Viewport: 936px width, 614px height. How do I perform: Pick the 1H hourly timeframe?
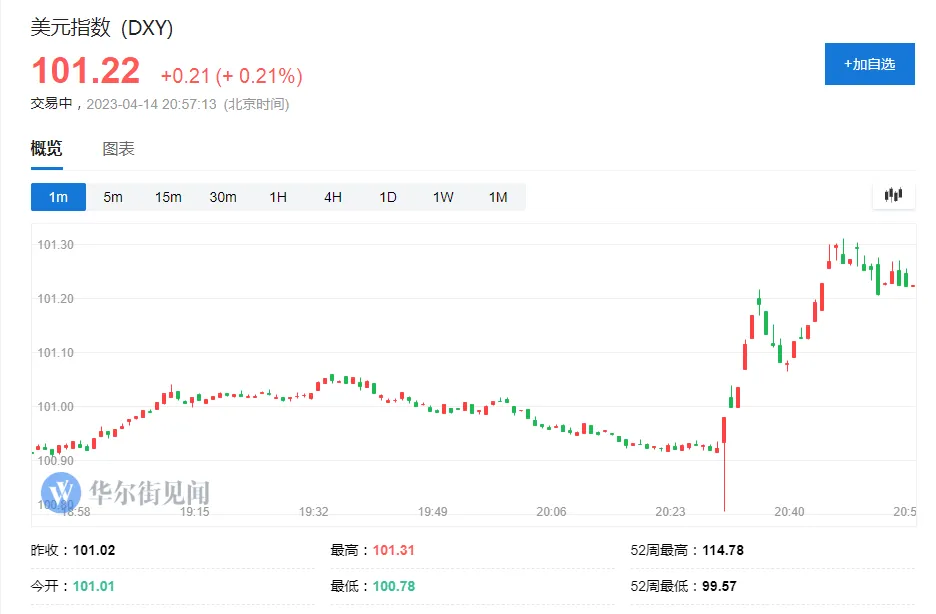click(x=278, y=197)
